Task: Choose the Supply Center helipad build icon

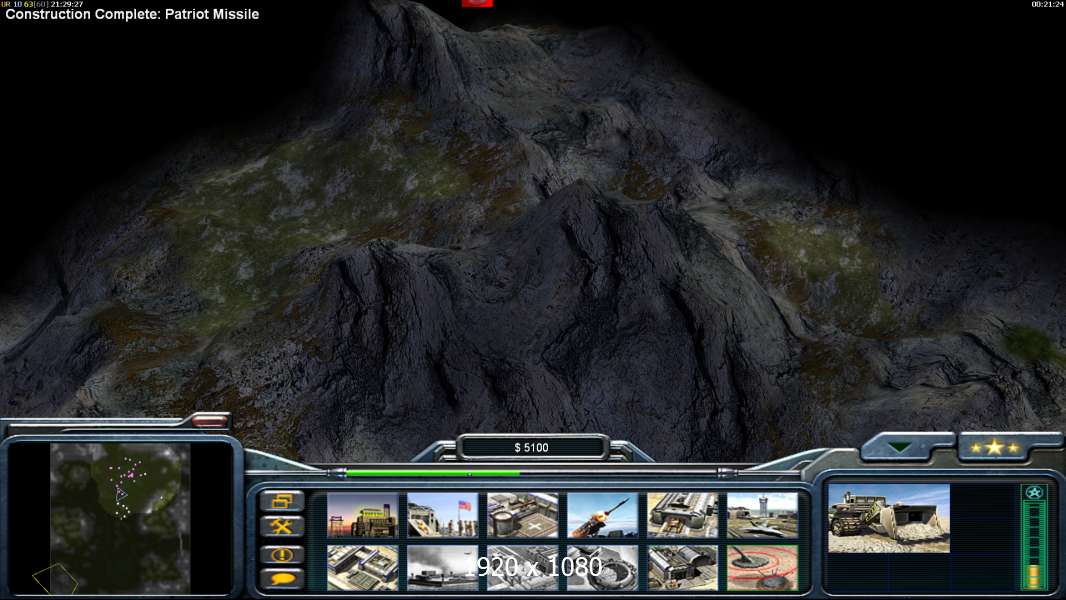Action: [x=522, y=515]
